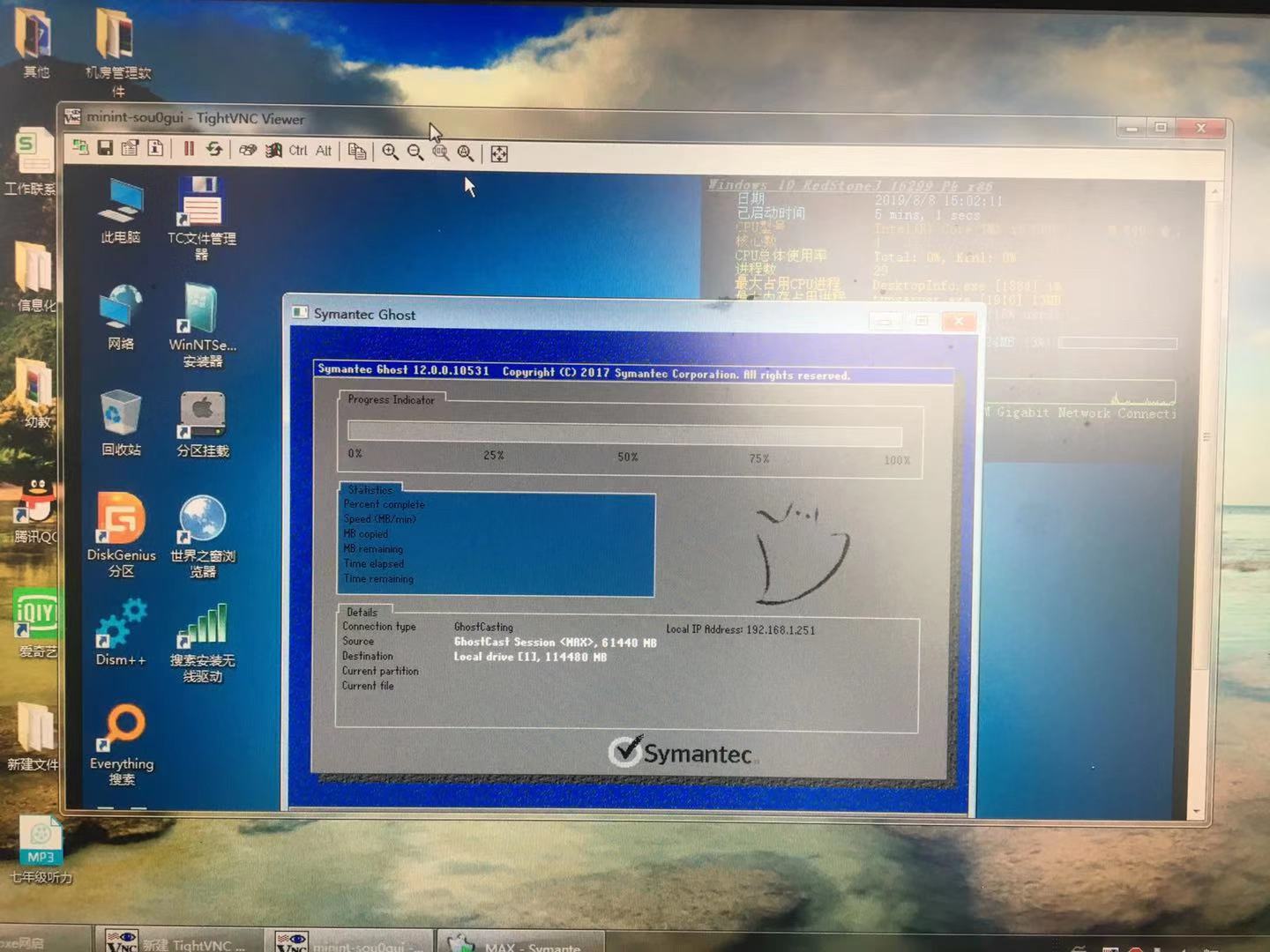Open the file transfer icon in the toolbar
The height and width of the screenshot is (952, 1270).
pyautogui.click(x=357, y=152)
